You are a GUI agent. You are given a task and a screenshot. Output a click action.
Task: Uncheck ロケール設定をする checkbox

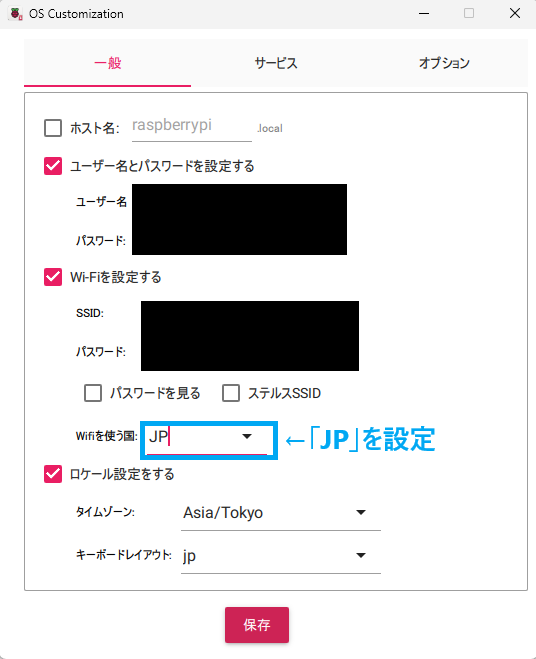(x=53, y=474)
